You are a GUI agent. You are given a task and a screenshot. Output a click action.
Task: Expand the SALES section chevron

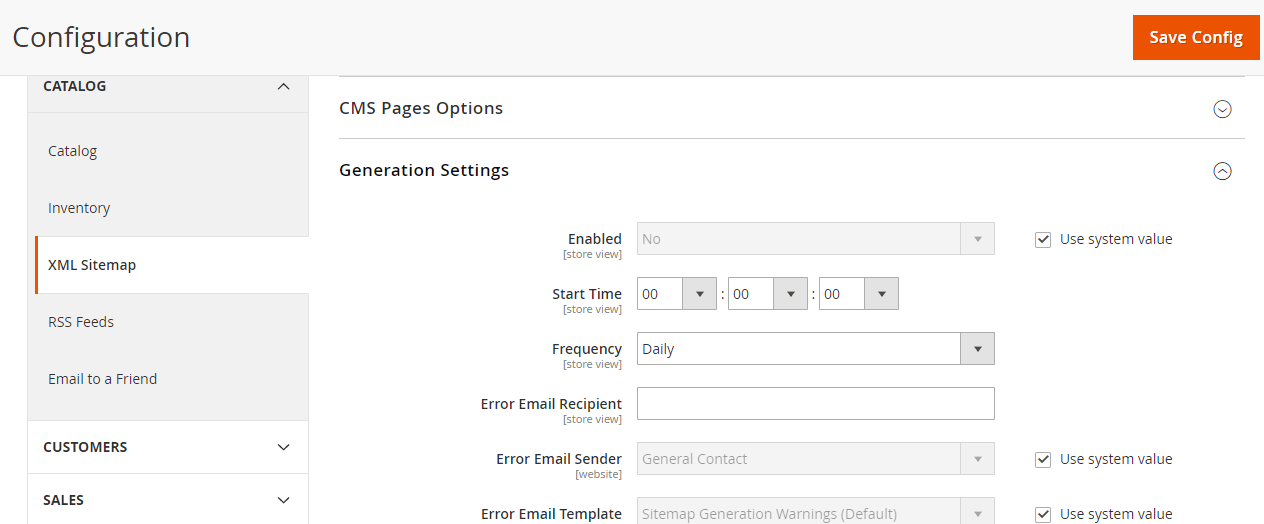[283, 500]
